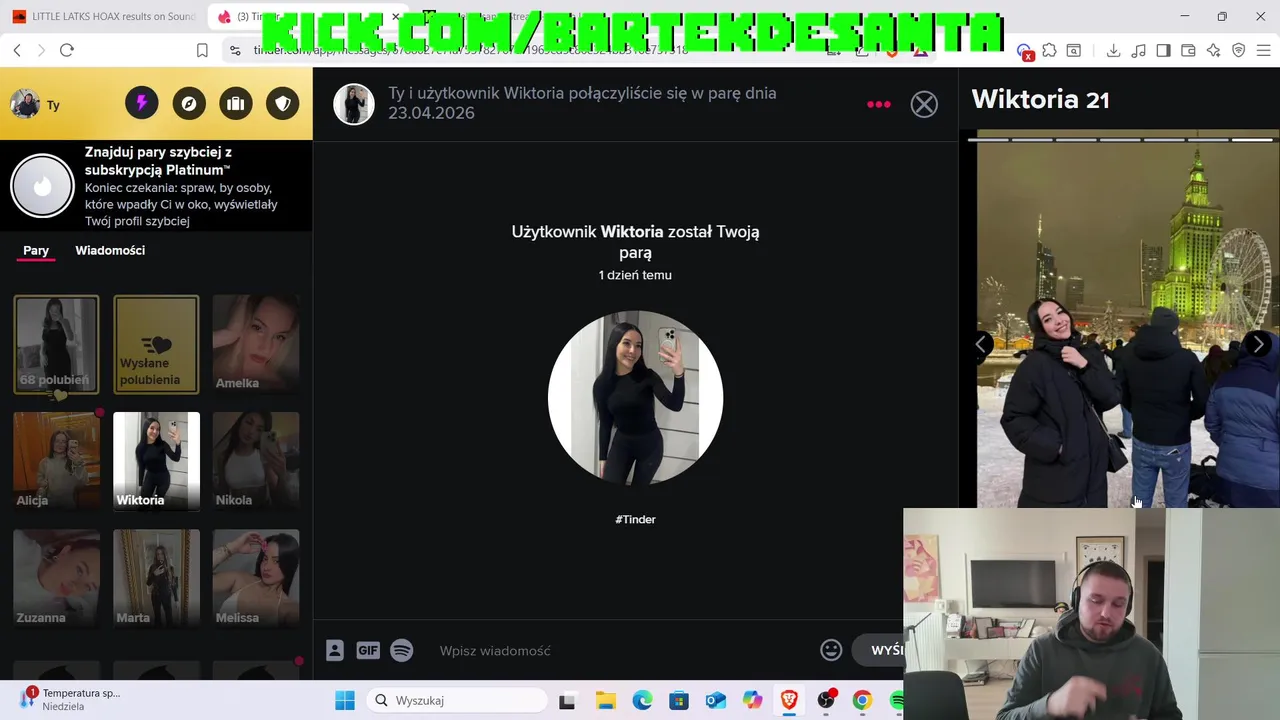Open File Explorer from the taskbar

click(x=605, y=700)
